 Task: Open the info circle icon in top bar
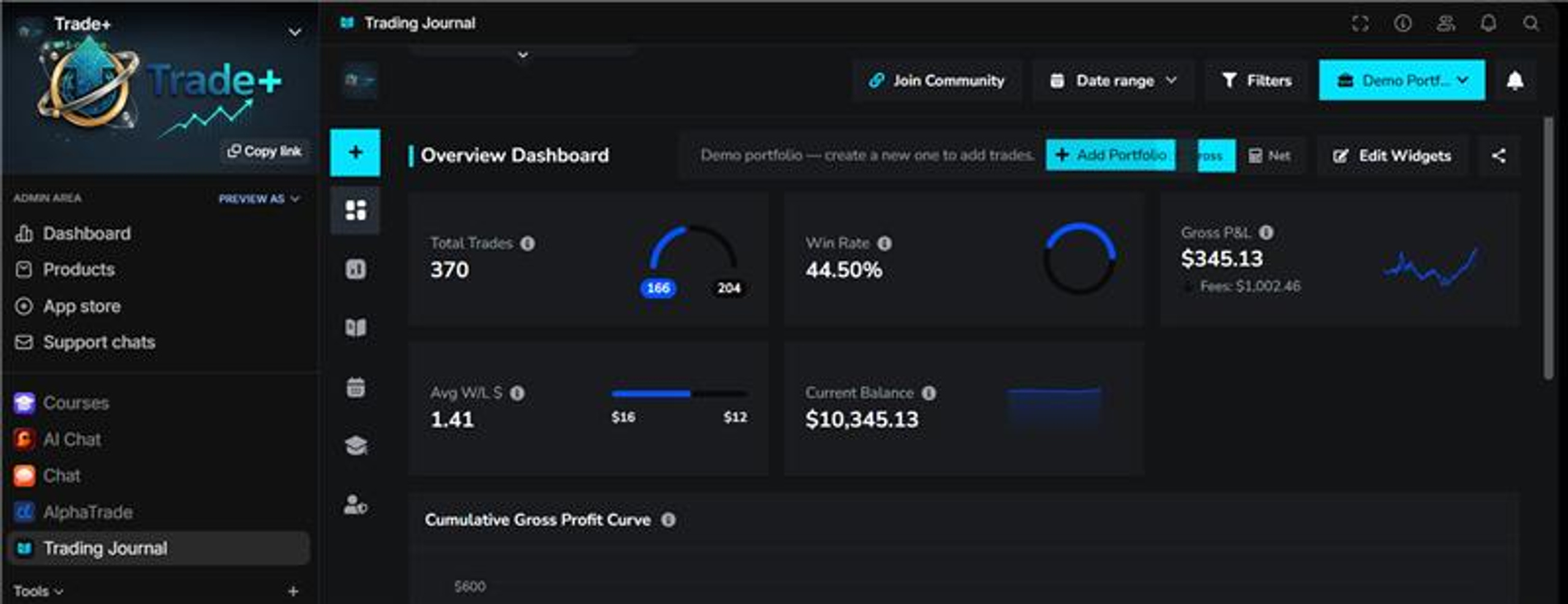1403,23
